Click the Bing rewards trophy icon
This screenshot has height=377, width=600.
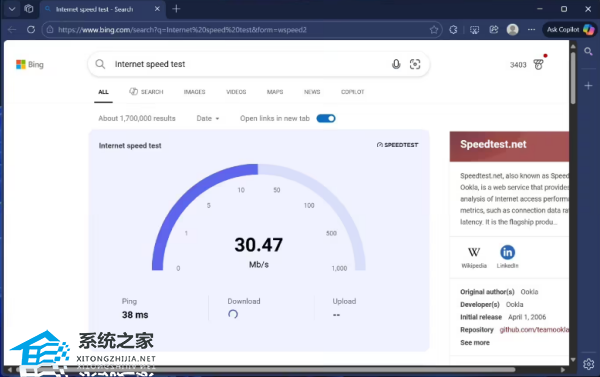click(x=538, y=65)
